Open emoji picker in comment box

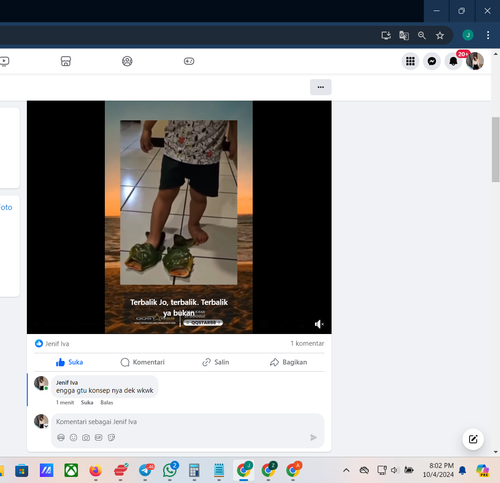click(73, 437)
